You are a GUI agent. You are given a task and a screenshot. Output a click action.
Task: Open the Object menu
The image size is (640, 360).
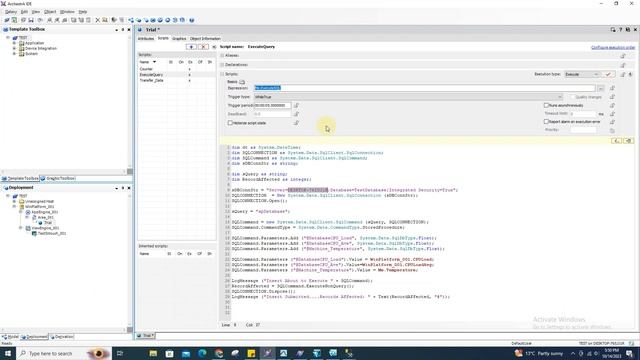tap(50, 12)
